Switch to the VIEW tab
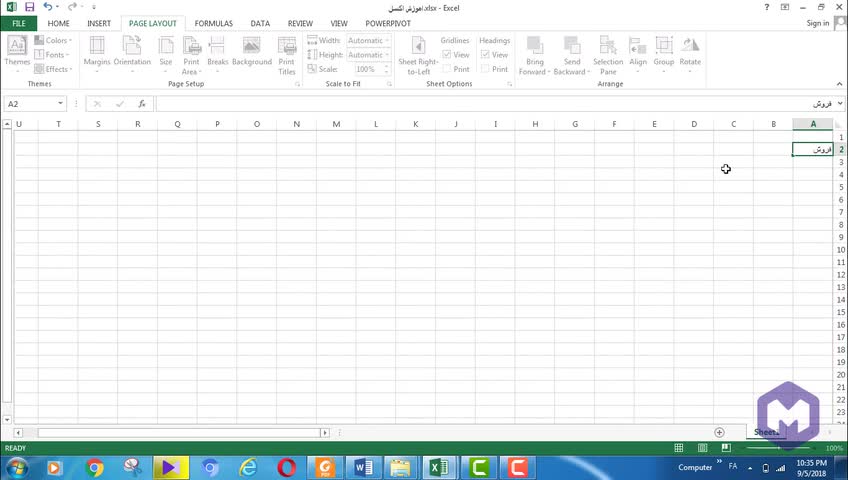 click(x=339, y=23)
